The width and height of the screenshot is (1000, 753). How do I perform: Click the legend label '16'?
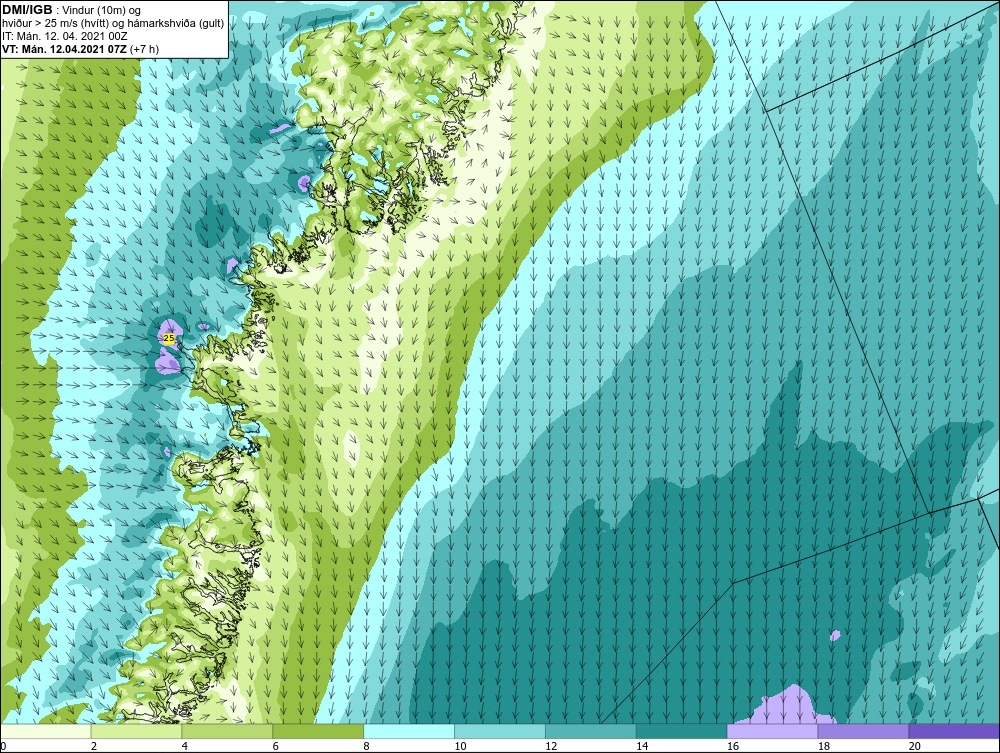(733, 746)
